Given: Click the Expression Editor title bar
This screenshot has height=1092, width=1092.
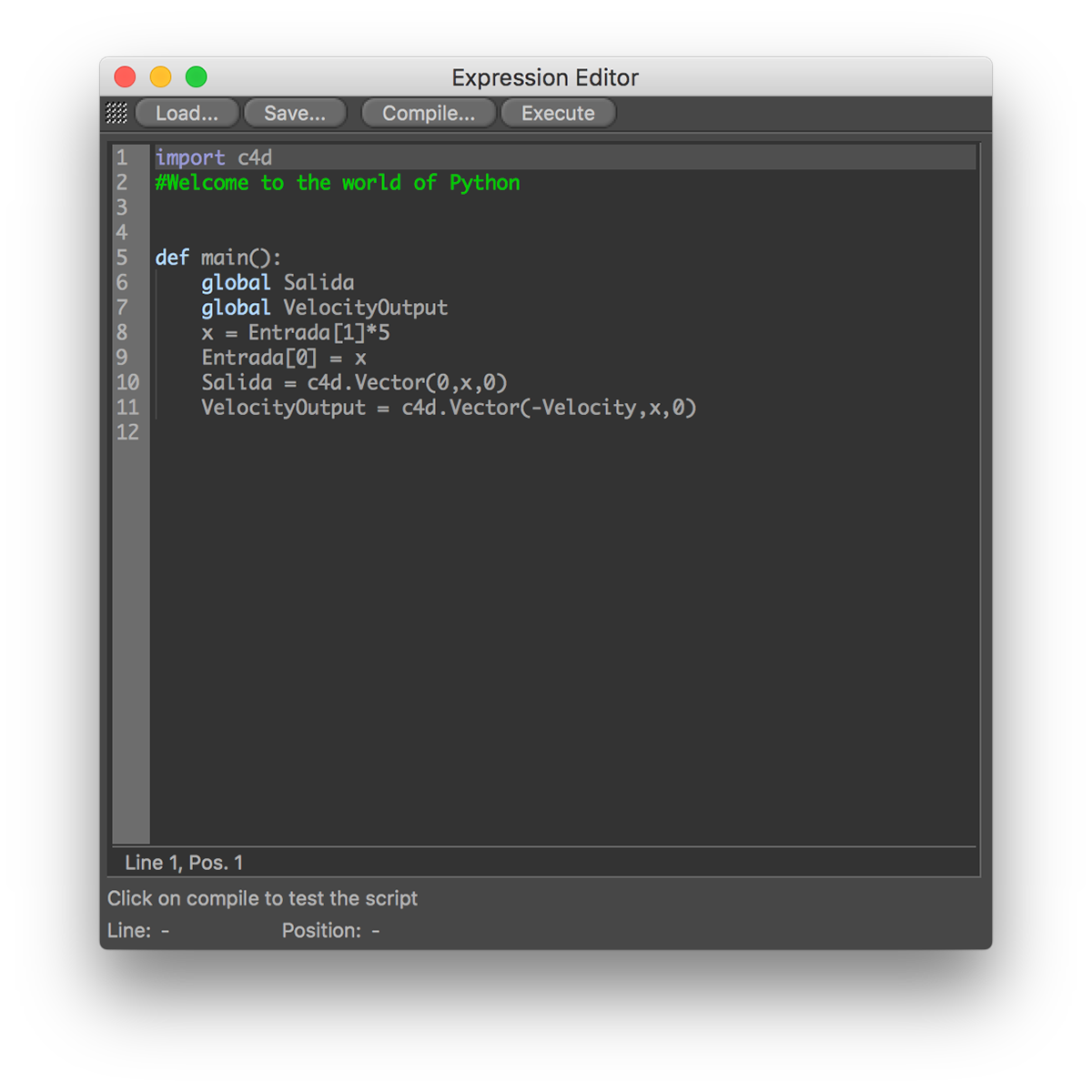Looking at the screenshot, I should click(x=545, y=77).
